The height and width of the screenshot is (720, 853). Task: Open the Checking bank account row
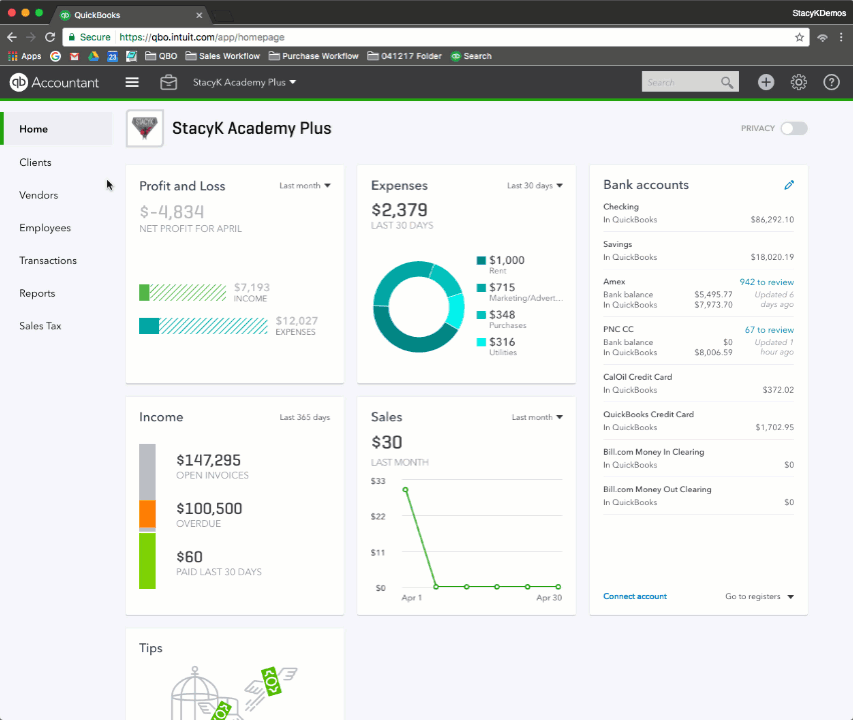[x=699, y=213]
